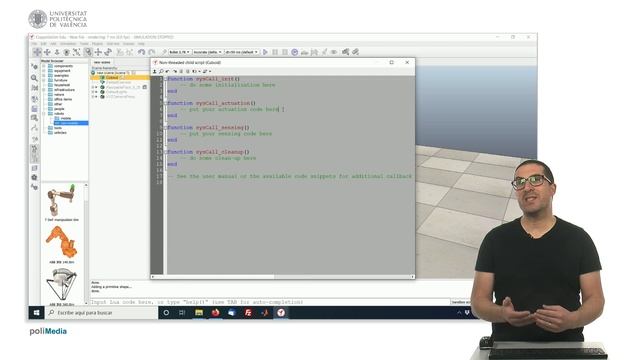640x360 pixels.
Task: Select the non-mobile robots folder
Action: (x=70, y=123)
